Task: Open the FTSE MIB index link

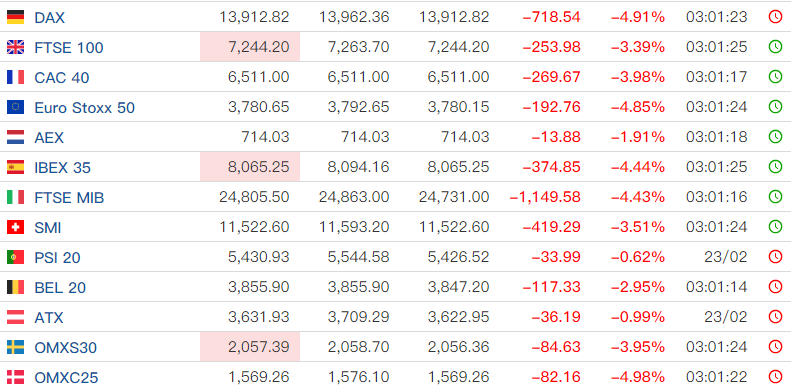Action: (69, 197)
